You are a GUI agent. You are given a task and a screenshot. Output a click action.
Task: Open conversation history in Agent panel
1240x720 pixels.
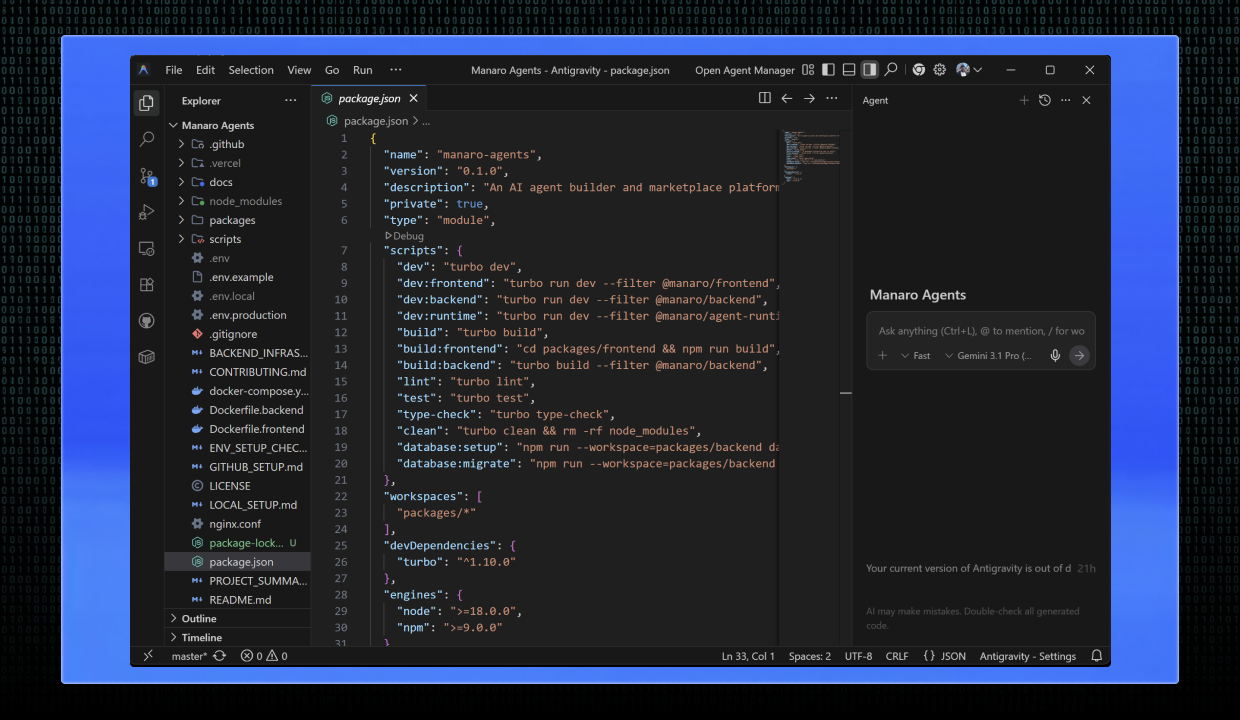tap(1045, 100)
